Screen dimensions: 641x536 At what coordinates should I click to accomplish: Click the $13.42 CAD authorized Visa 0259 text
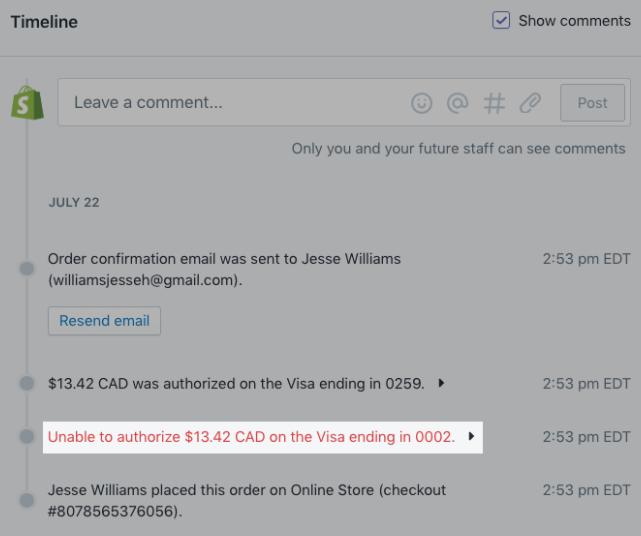point(236,383)
